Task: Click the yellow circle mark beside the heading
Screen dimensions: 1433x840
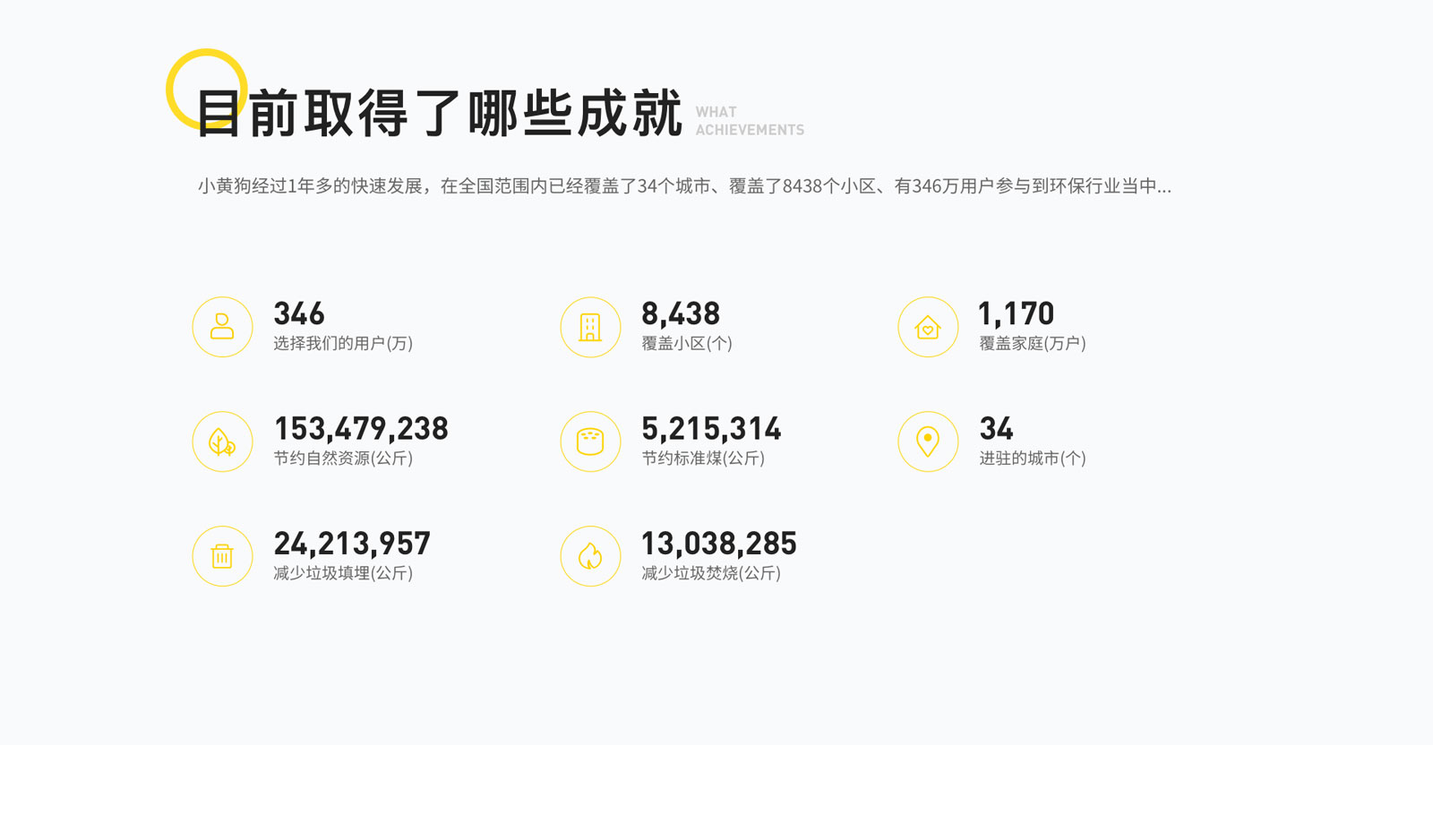Action: (206, 87)
